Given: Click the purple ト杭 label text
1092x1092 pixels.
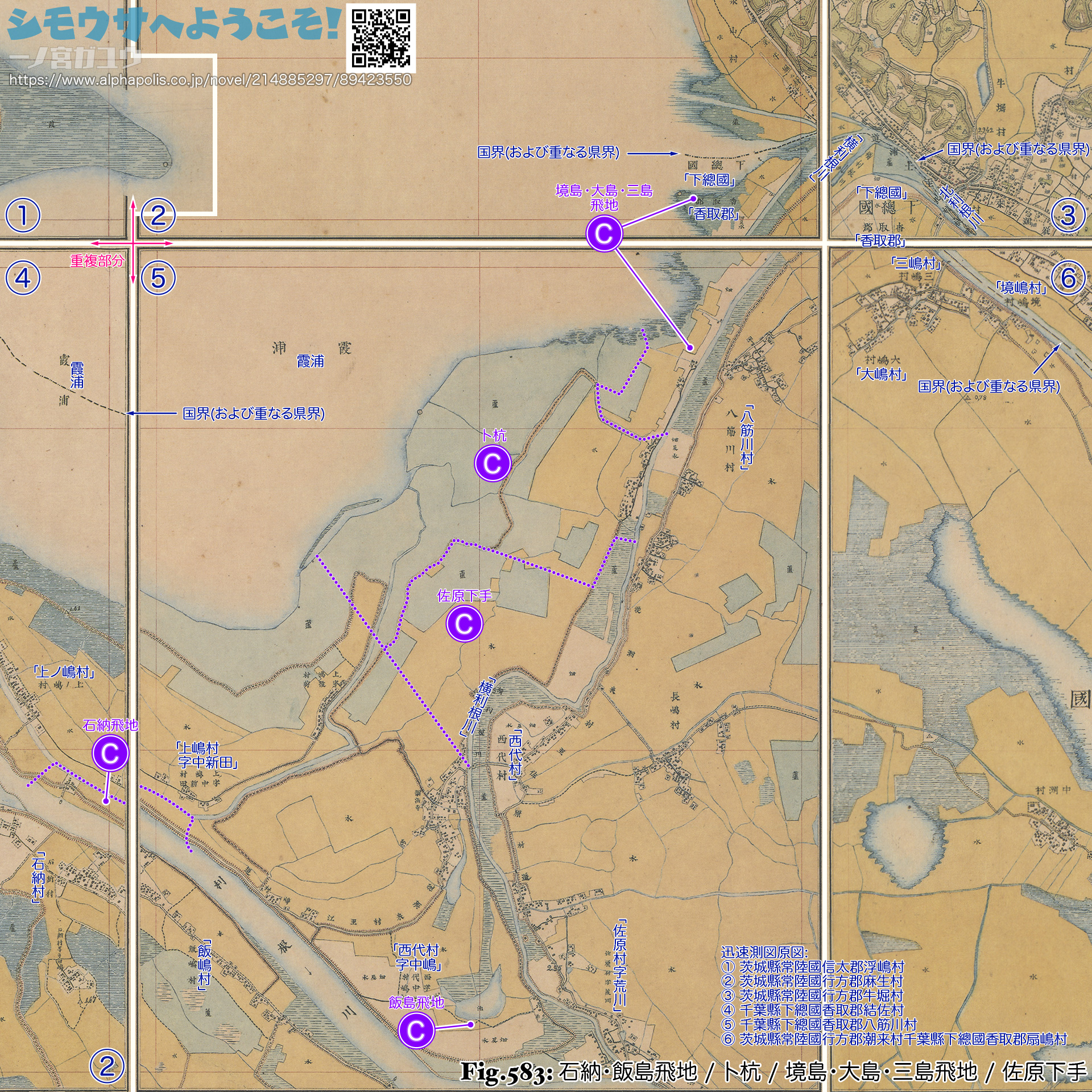Looking at the screenshot, I should point(493,436).
